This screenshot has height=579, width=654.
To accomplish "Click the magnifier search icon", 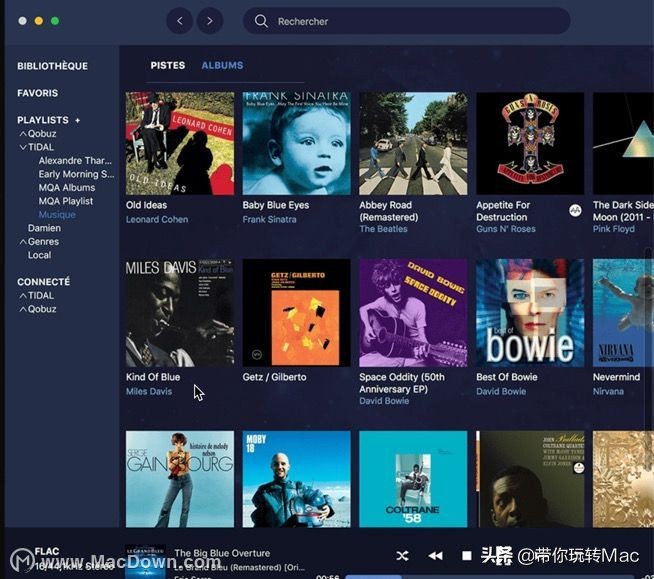I will point(261,21).
